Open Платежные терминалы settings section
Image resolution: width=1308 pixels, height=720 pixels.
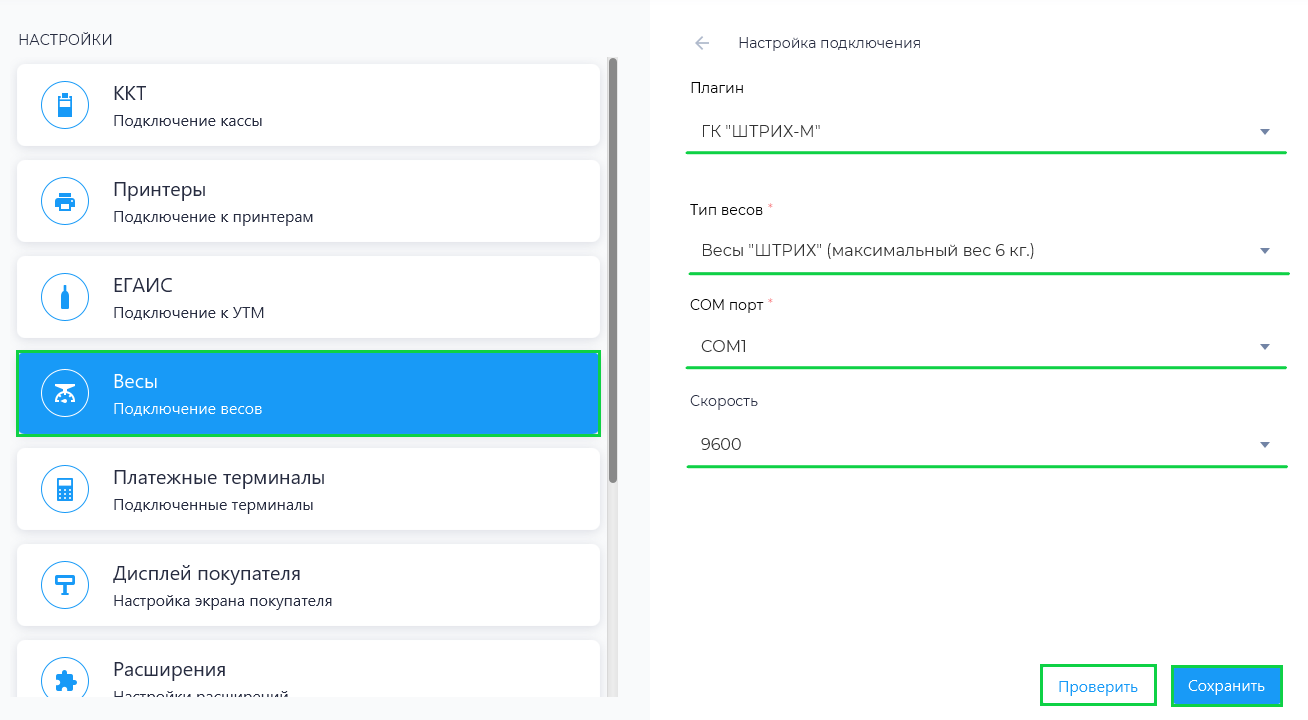(x=308, y=489)
